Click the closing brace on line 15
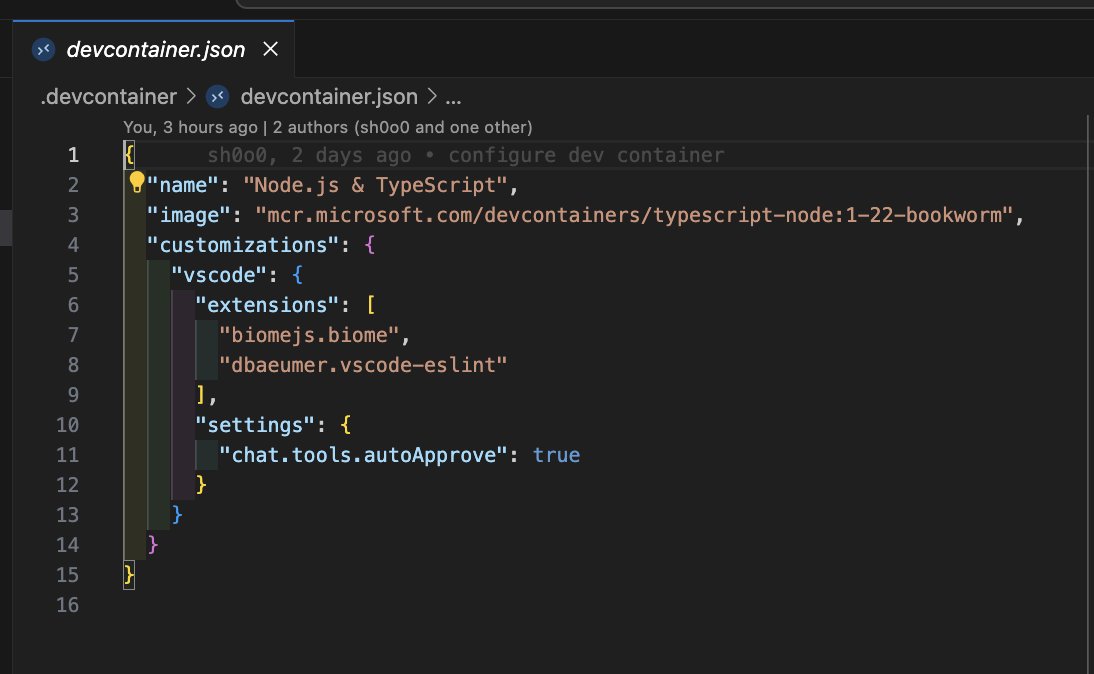 (129, 575)
